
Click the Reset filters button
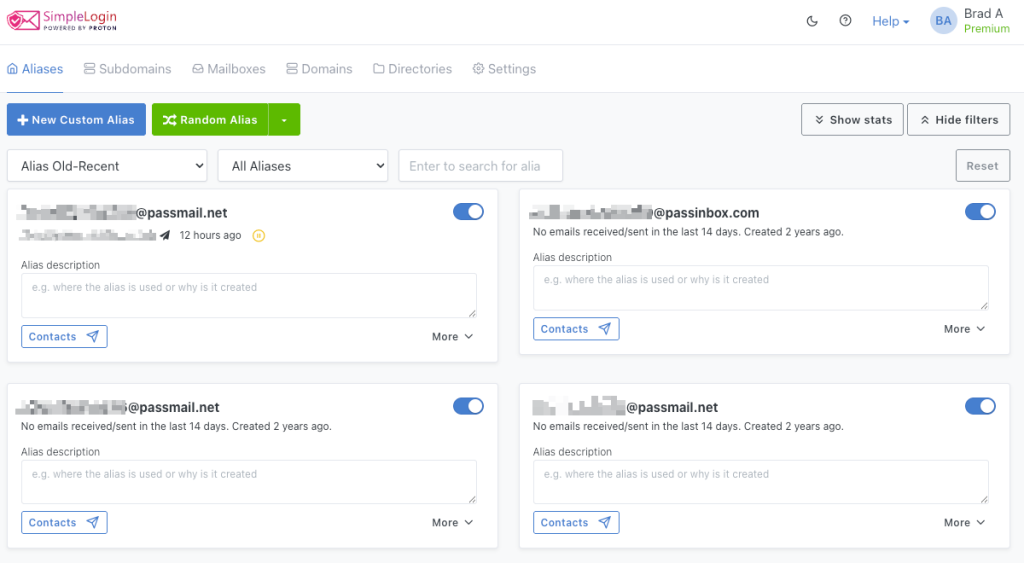click(983, 166)
